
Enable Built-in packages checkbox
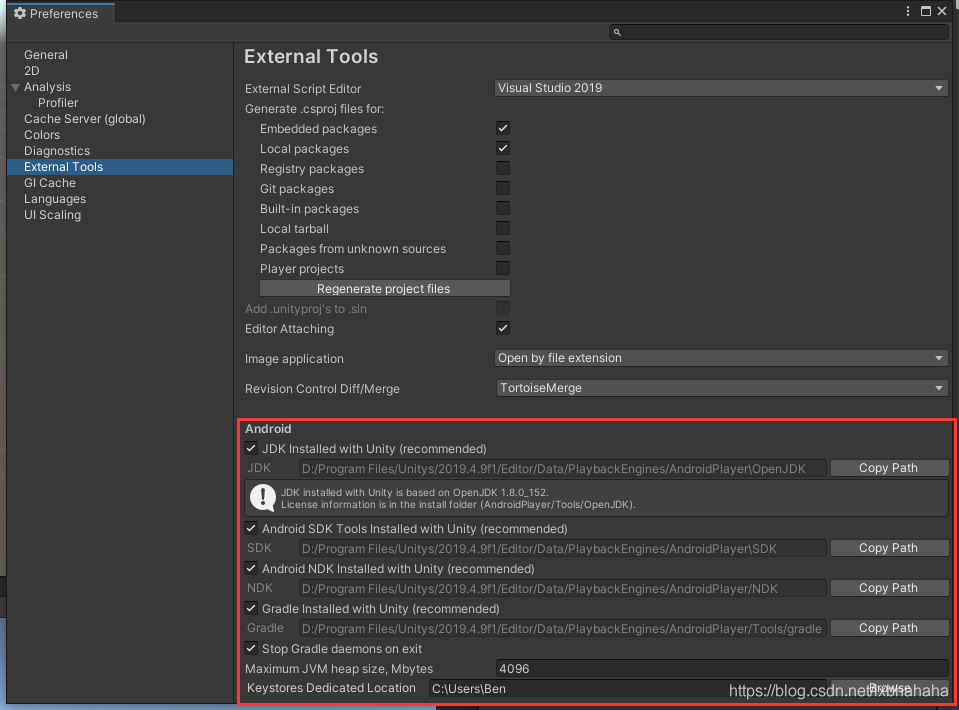(503, 208)
